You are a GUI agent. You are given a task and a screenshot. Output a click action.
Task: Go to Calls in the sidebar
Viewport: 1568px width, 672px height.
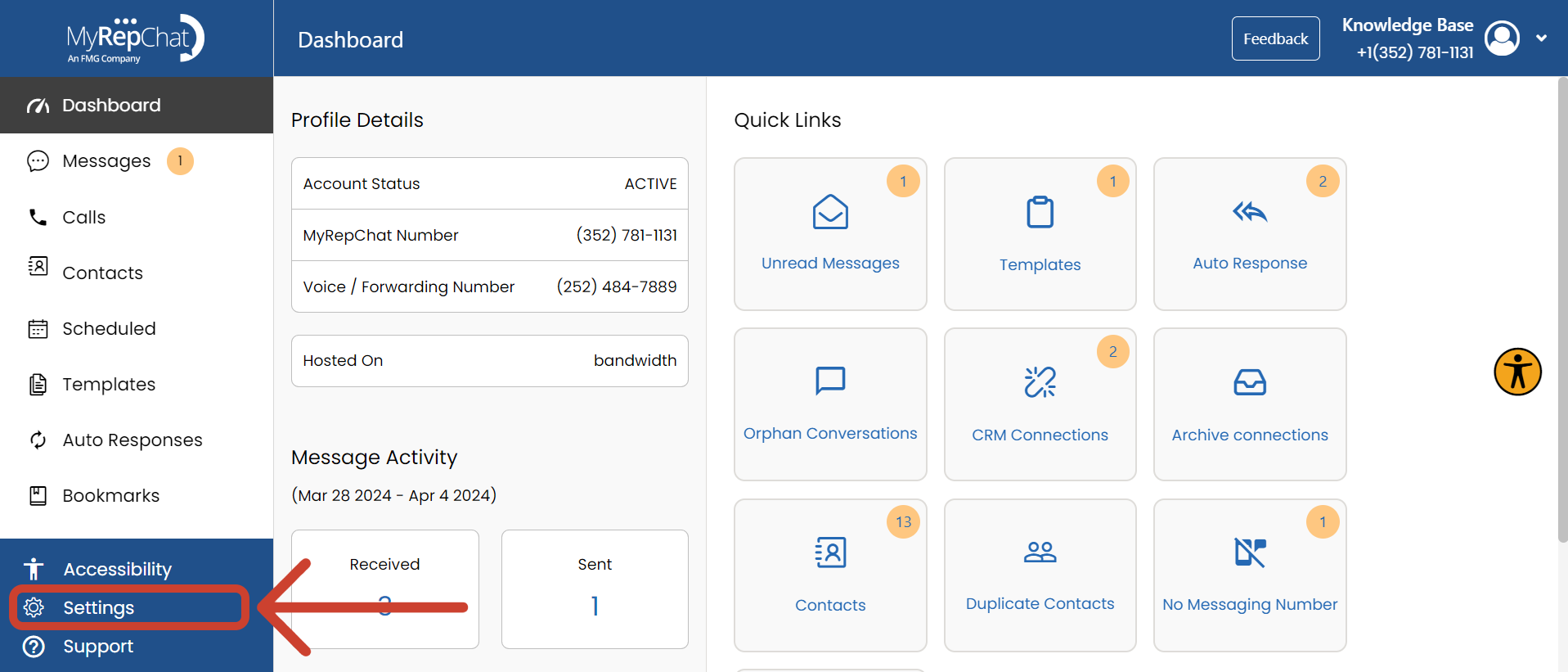pyautogui.click(x=137, y=217)
